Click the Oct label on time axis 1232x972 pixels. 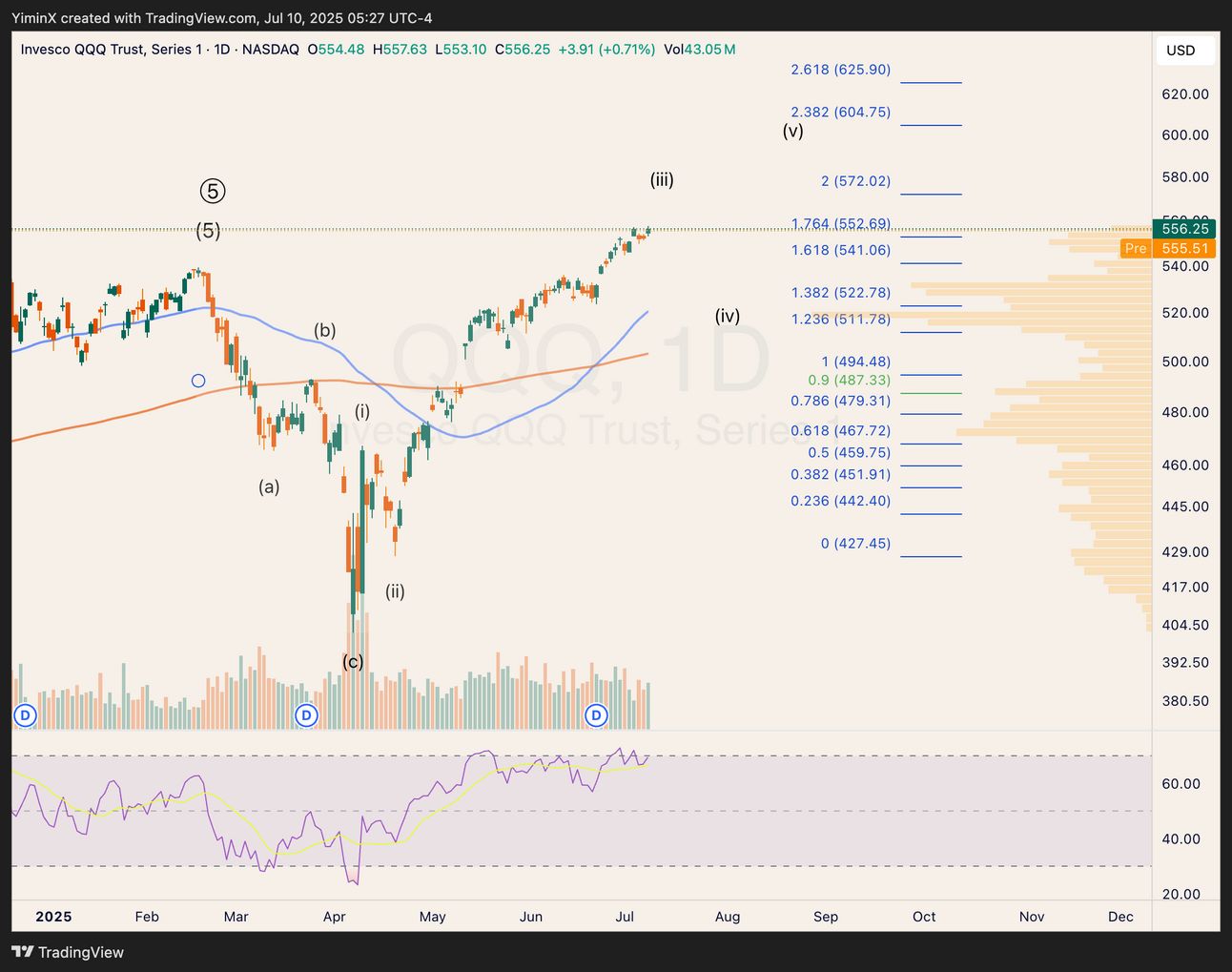point(924,917)
